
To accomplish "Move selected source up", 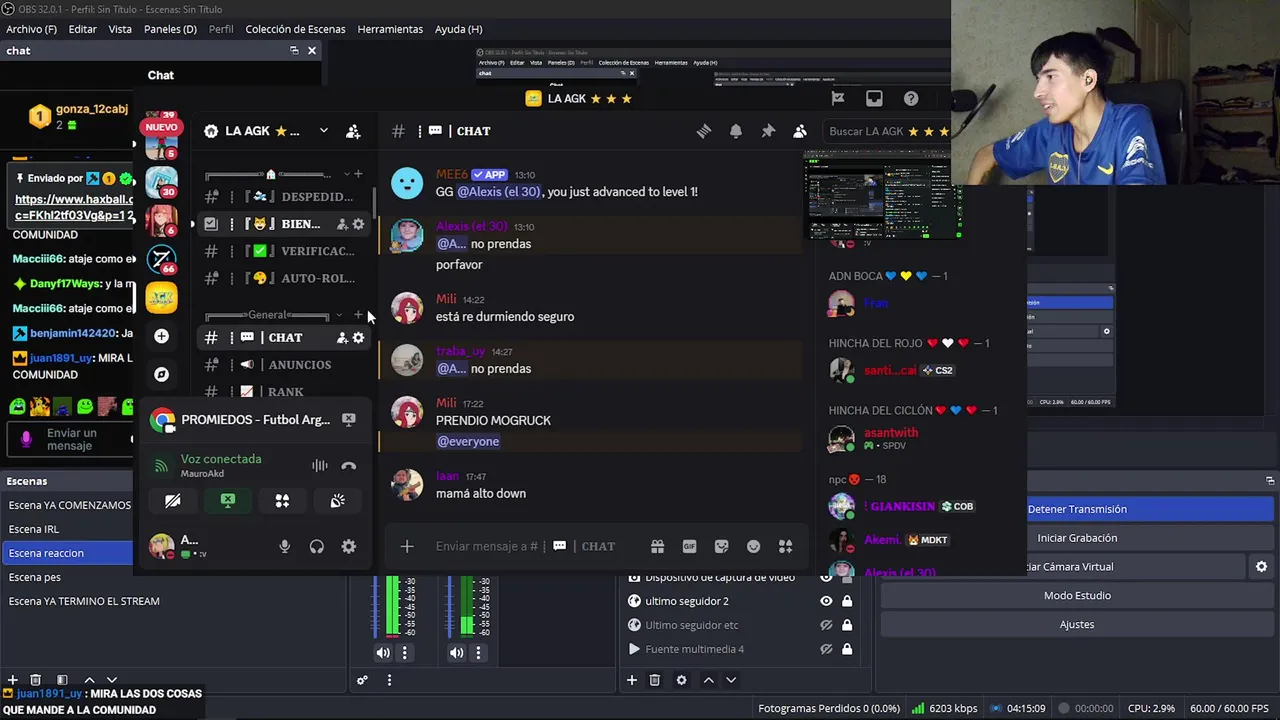I will point(708,680).
